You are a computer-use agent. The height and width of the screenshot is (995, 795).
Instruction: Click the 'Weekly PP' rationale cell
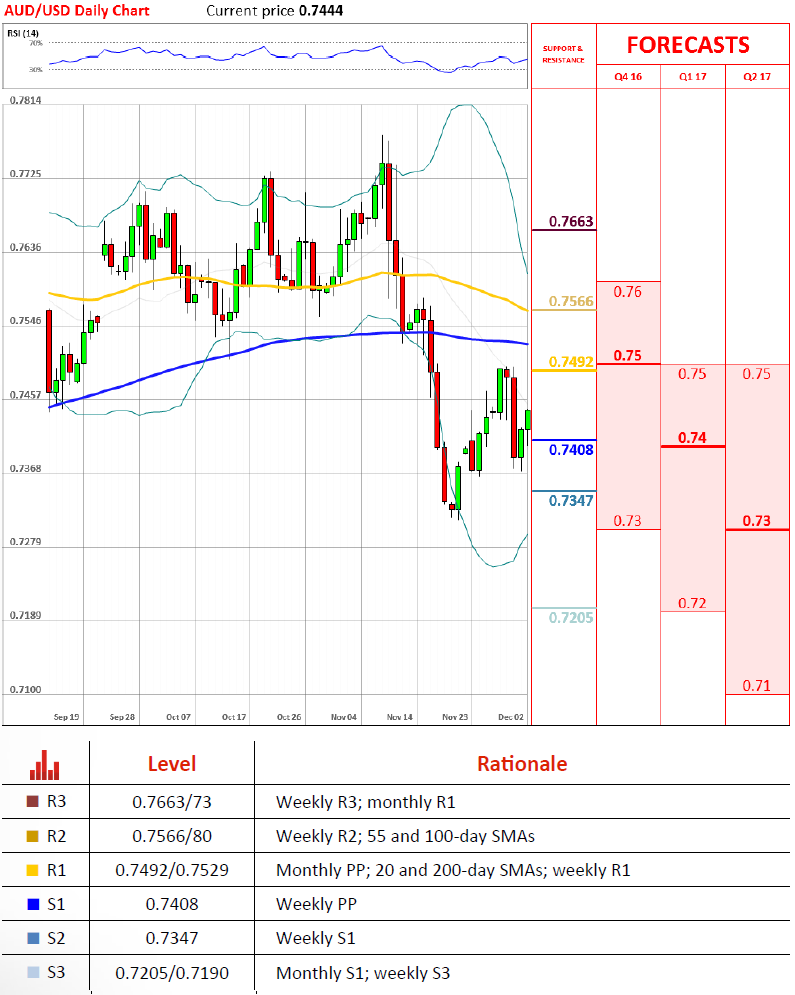pos(317,904)
